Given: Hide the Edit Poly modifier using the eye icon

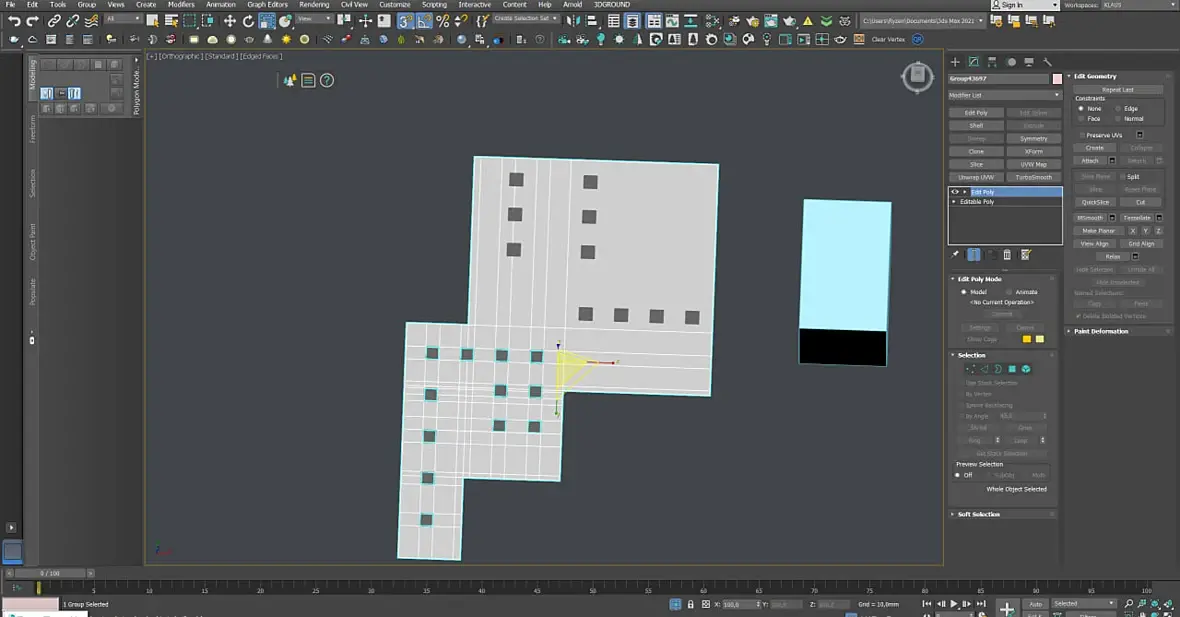Looking at the screenshot, I should 955,192.
